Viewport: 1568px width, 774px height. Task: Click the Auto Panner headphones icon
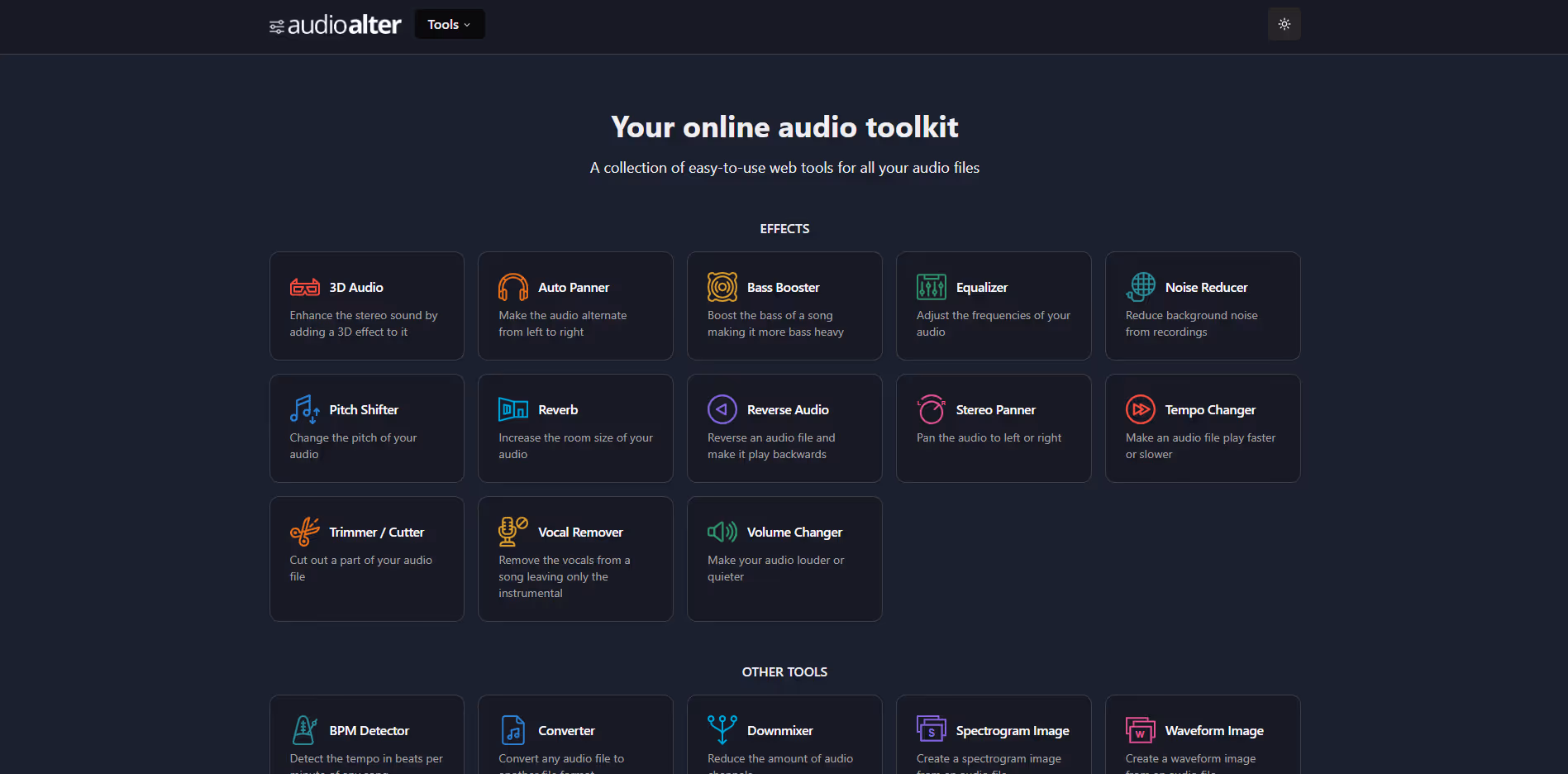[x=513, y=287]
